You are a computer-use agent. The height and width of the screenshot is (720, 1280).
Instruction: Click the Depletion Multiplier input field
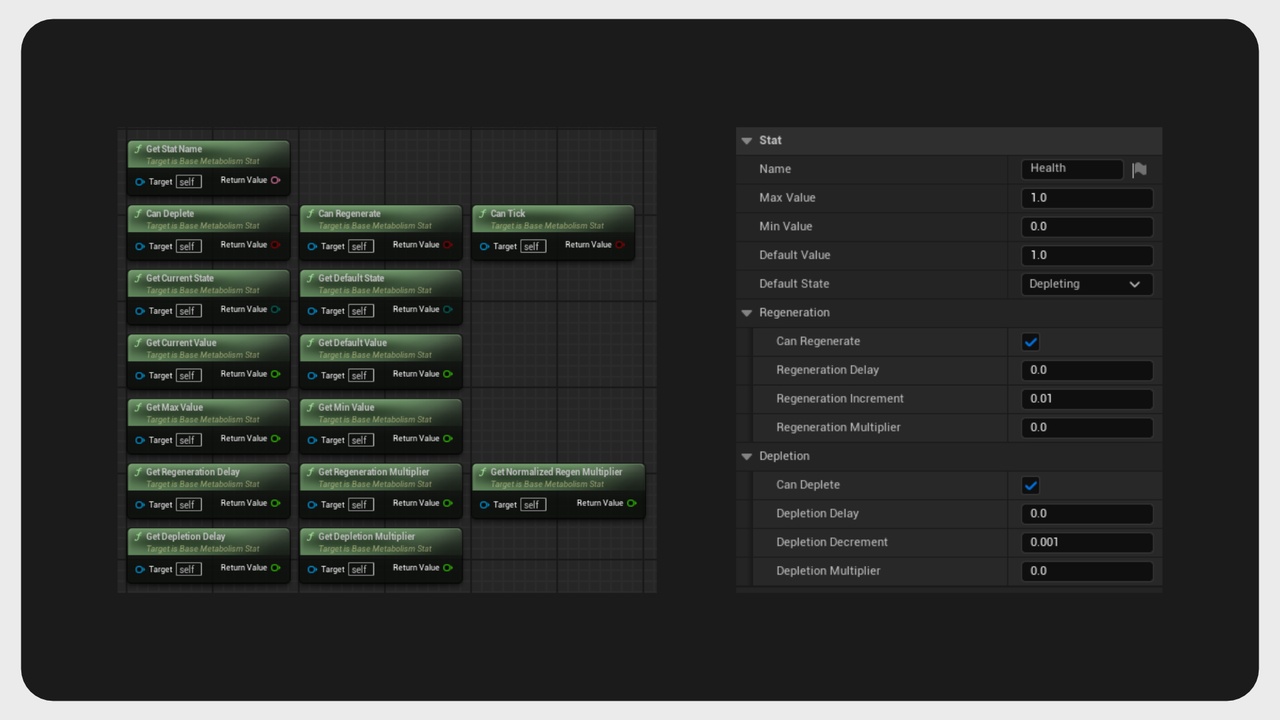pyautogui.click(x=1087, y=571)
